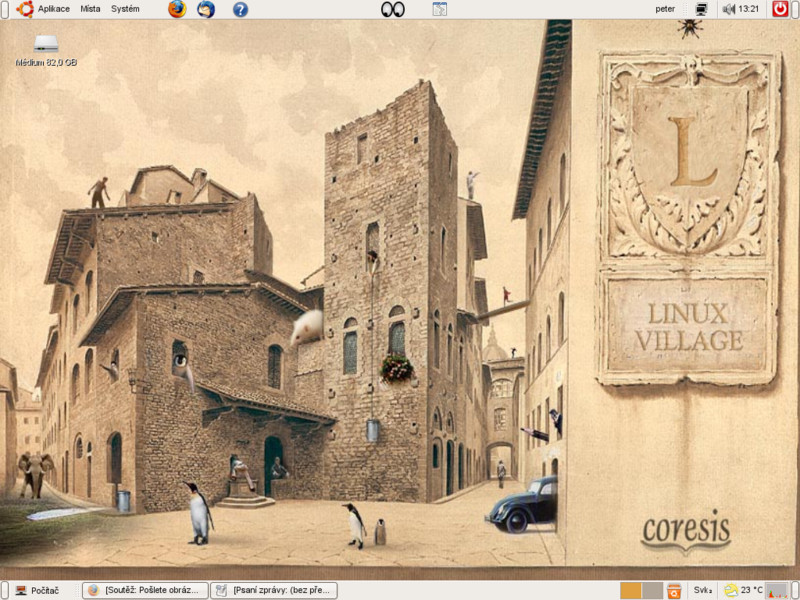Viewport: 800px width, 600px height.
Task: Switch to the Psaní zprávy window
Action: [274, 590]
